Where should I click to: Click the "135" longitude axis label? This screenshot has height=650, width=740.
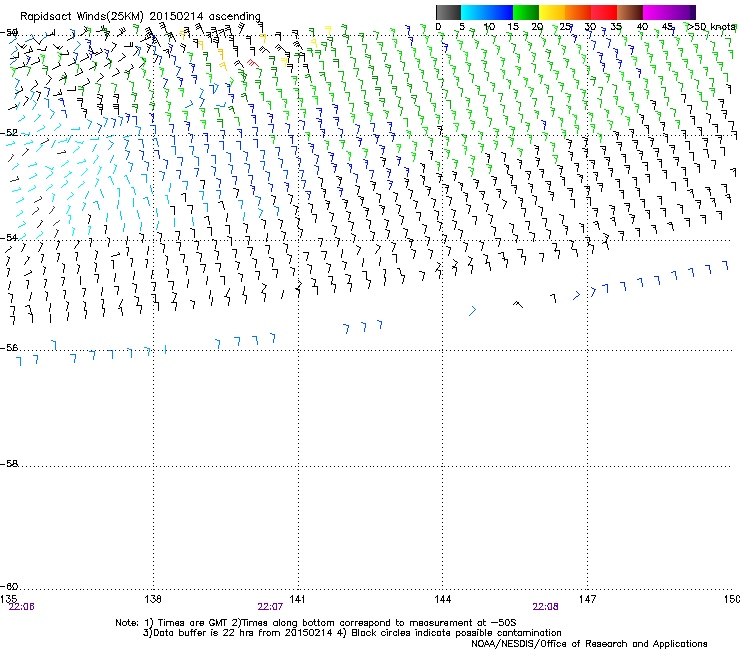(8, 599)
